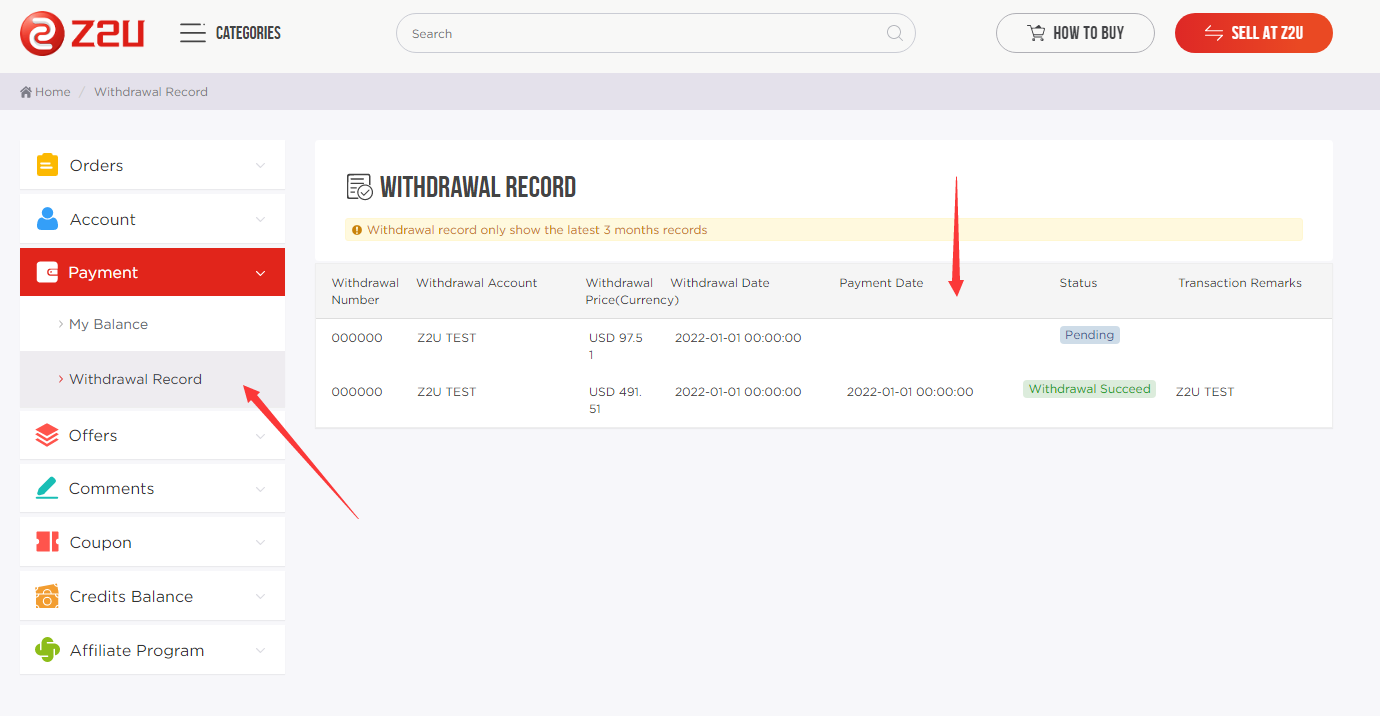Click the Payment wallet icon
Image resolution: width=1380 pixels, height=716 pixels.
[47, 272]
